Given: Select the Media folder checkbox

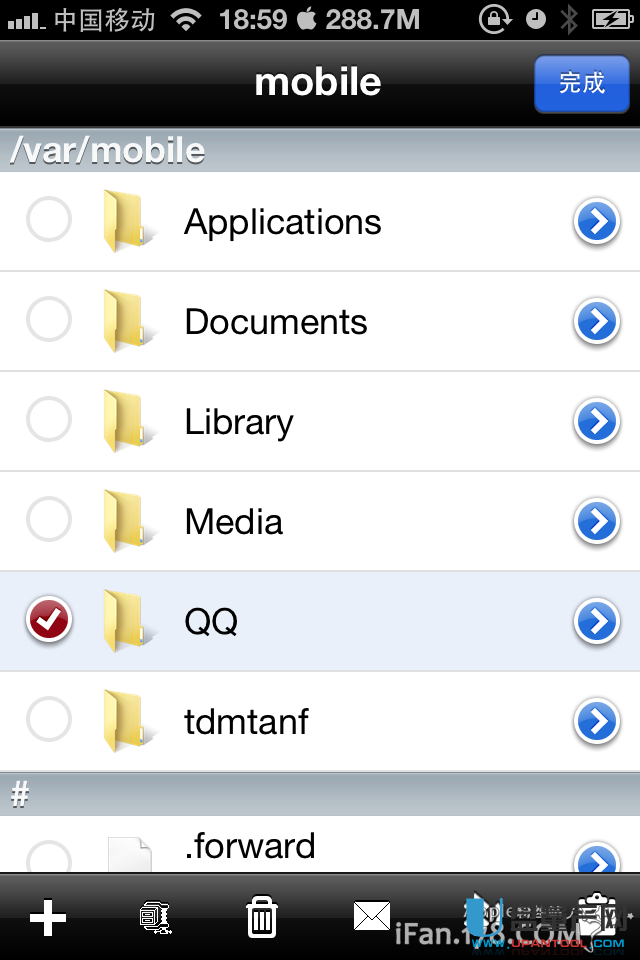Looking at the screenshot, I should 48,520.
